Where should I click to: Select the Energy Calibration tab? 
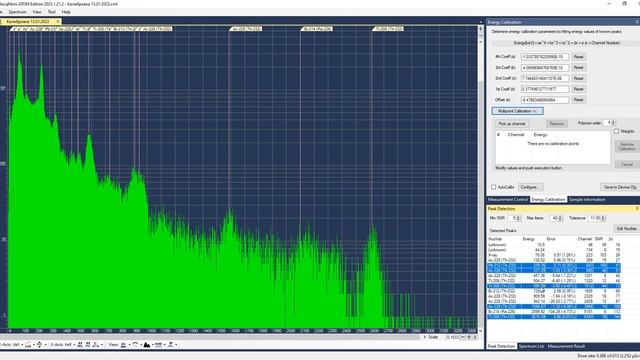tap(548, 200)
